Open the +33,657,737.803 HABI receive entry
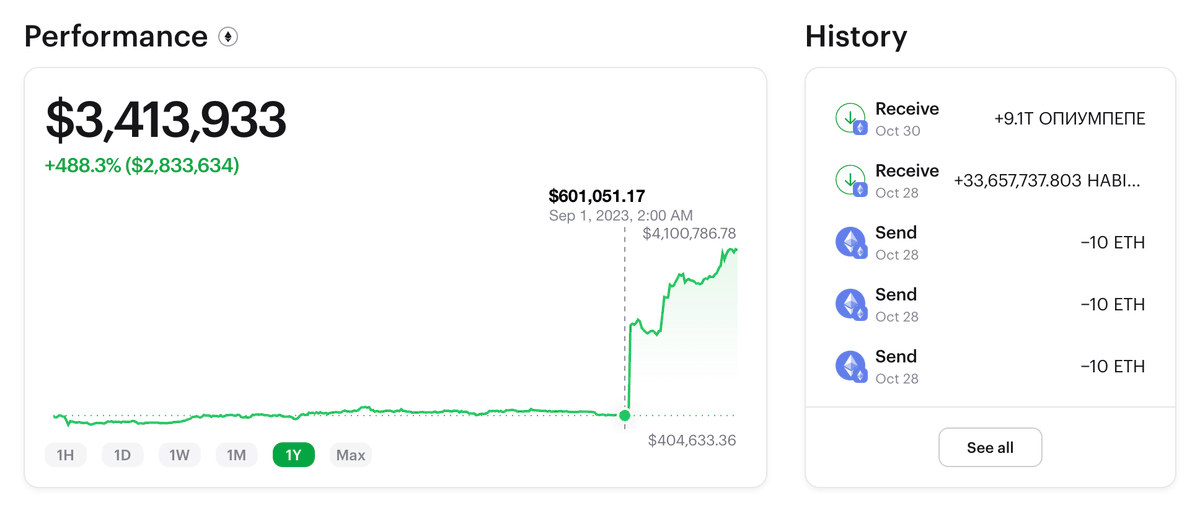The height and width of the screenshot is (508, 1200). pyautogui.click(x=990, y=181)
